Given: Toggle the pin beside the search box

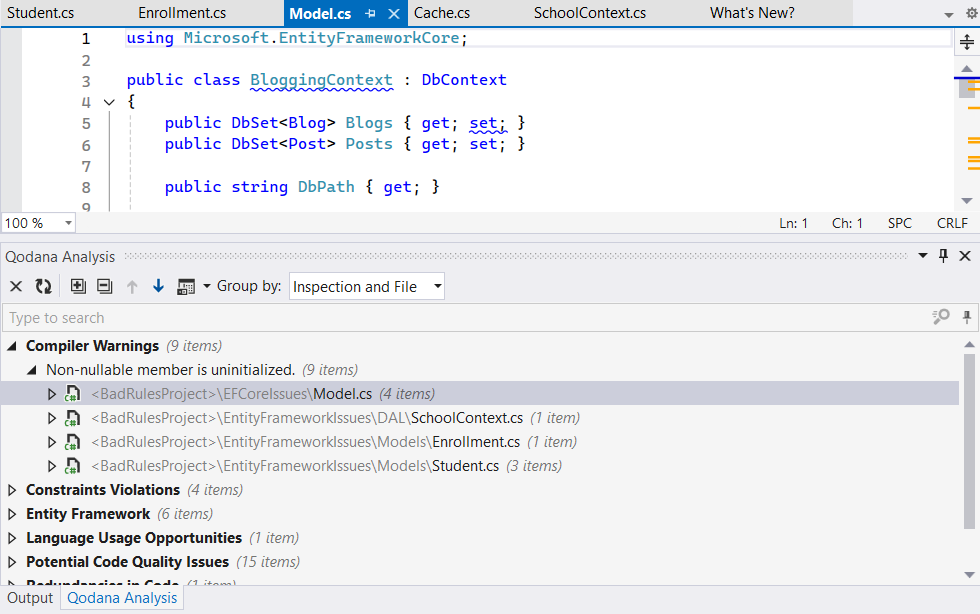Looking at the screenshot, I should point(966,316).
